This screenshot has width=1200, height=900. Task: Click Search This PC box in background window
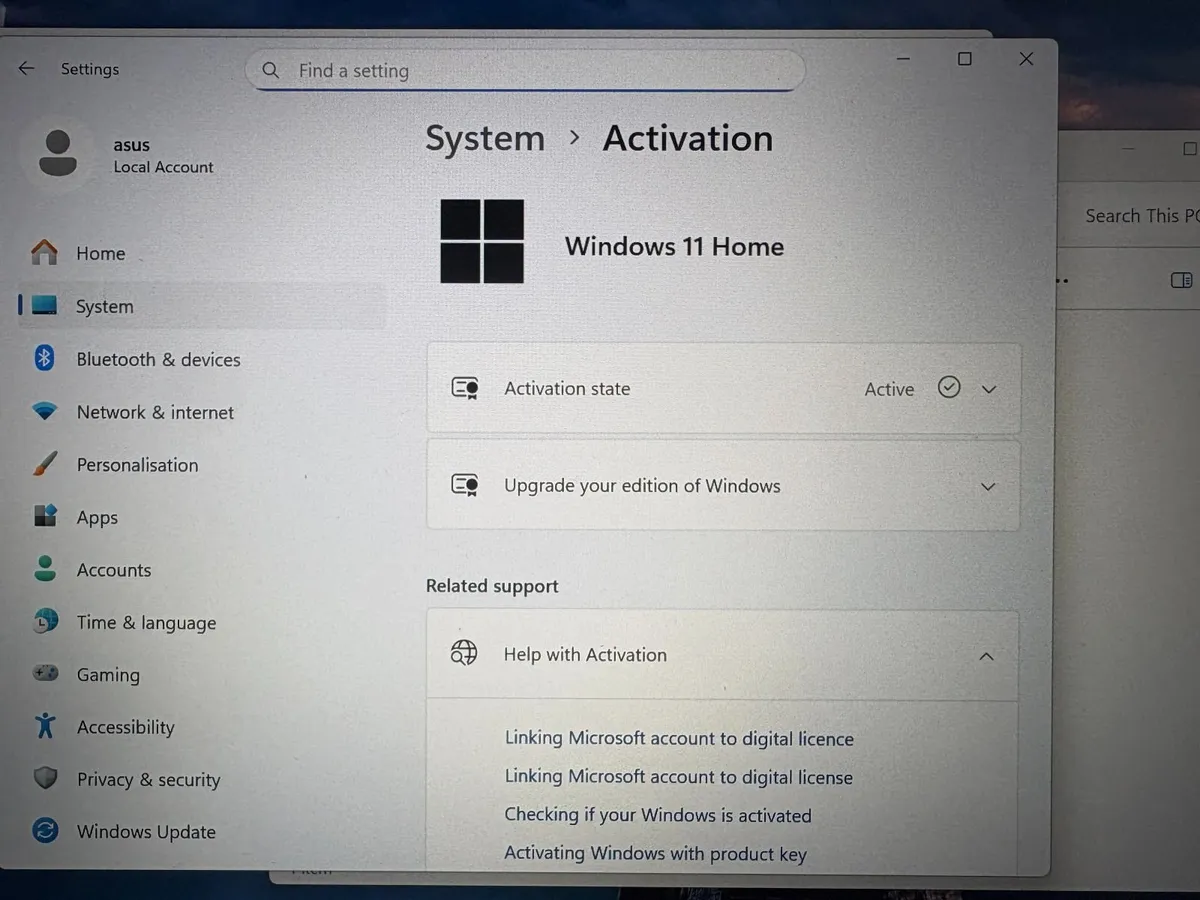(1140, 215)
